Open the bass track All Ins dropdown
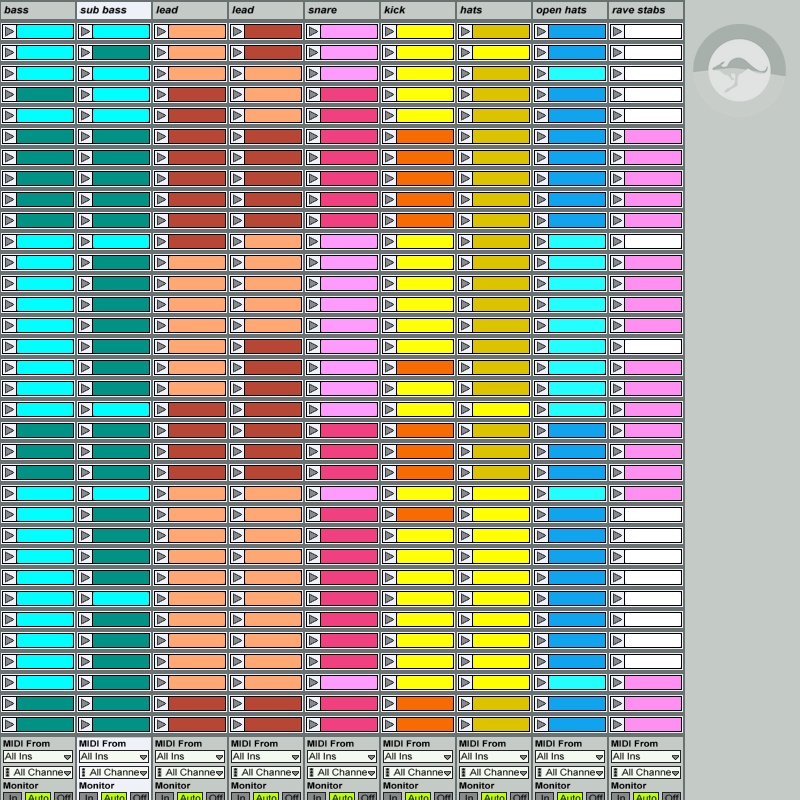 tap(38, 757)
